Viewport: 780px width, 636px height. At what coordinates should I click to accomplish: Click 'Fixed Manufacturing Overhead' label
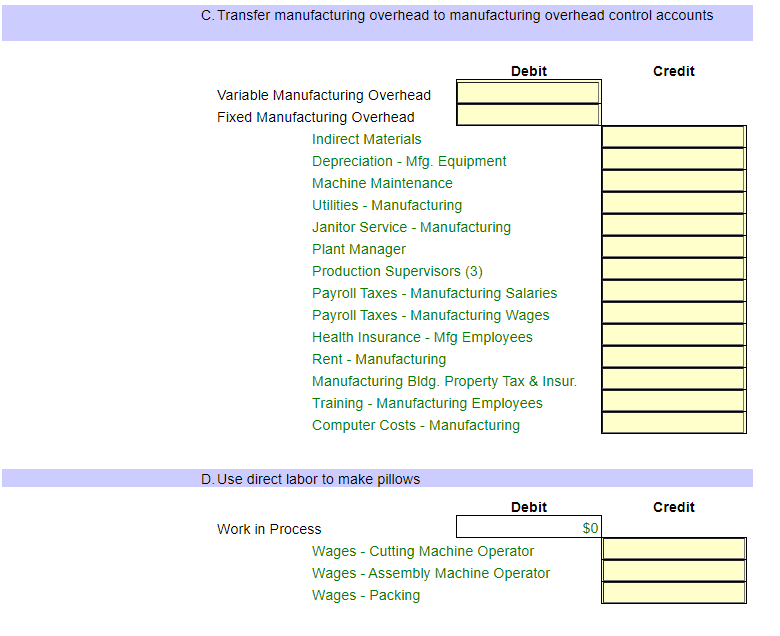[315, 117]
